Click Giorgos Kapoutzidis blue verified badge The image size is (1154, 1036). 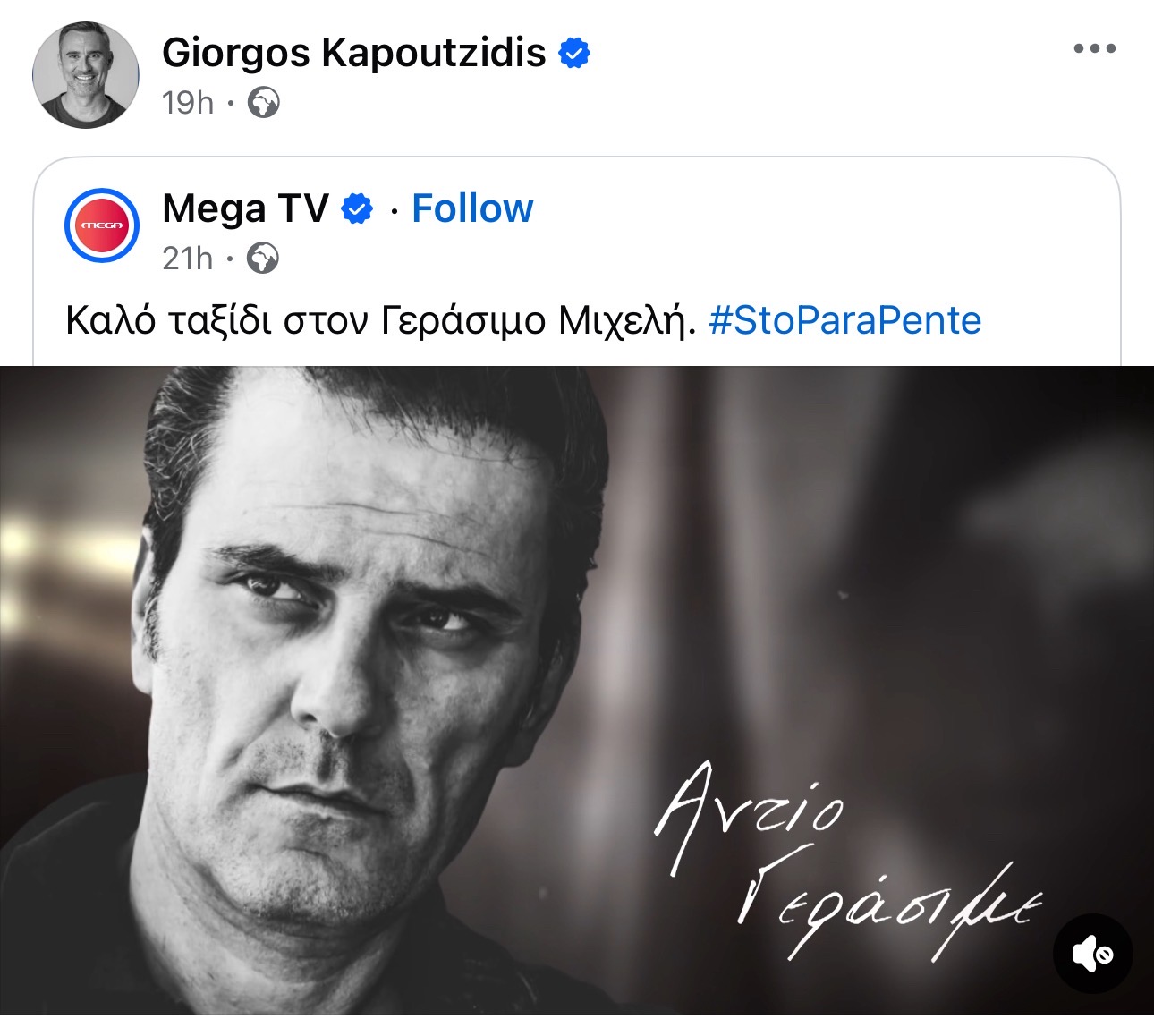[x=574, y=54]
